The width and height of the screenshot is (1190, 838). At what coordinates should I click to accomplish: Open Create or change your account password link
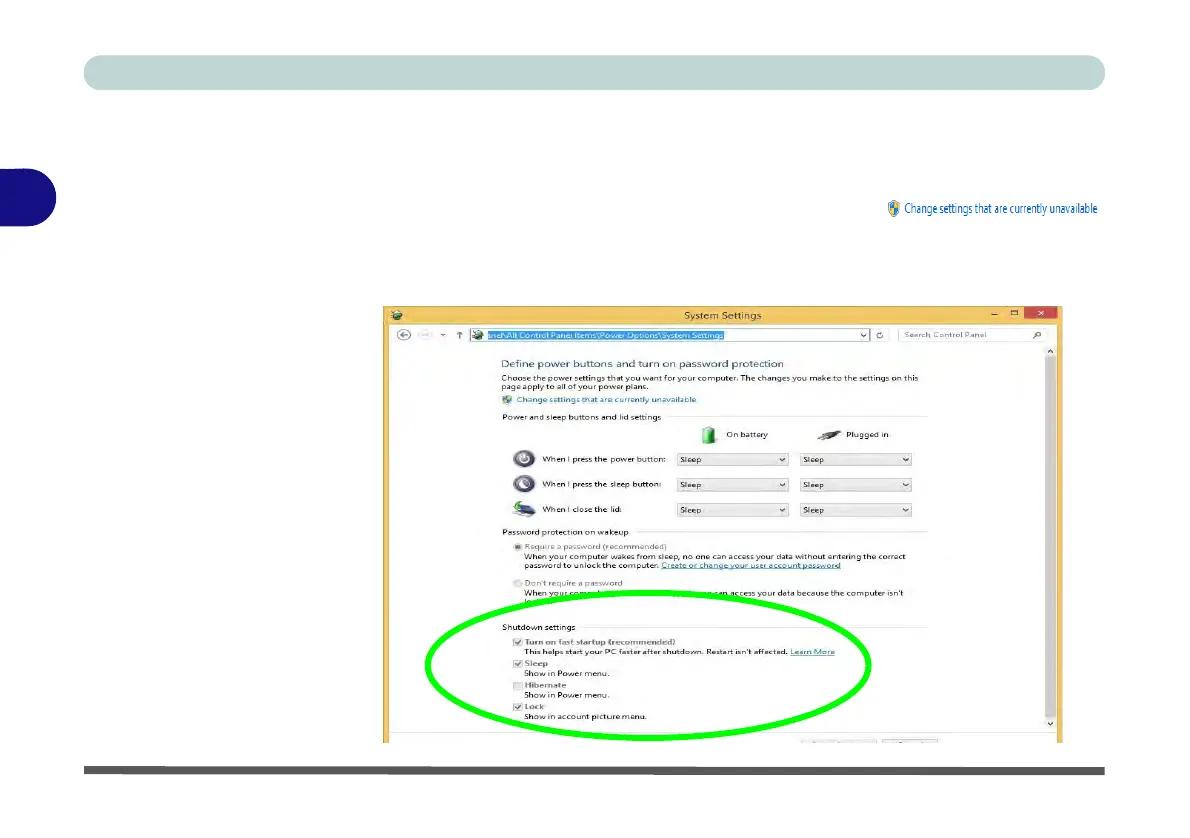(751, 565)
